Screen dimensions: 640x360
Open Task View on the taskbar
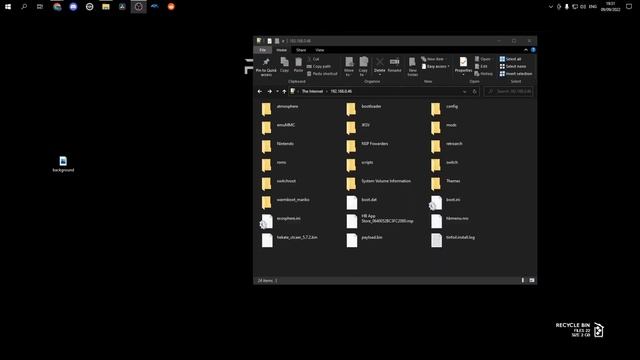(40, 7)
